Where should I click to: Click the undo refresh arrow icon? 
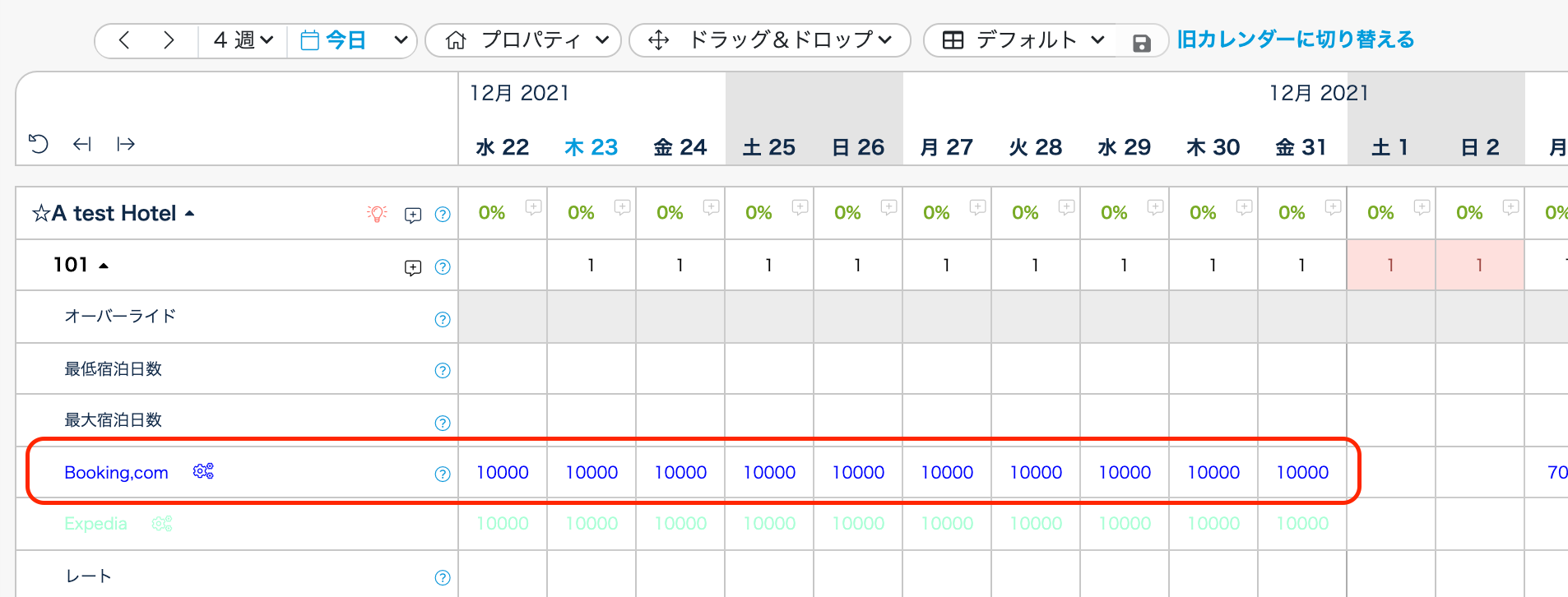[x=39, y=145]
